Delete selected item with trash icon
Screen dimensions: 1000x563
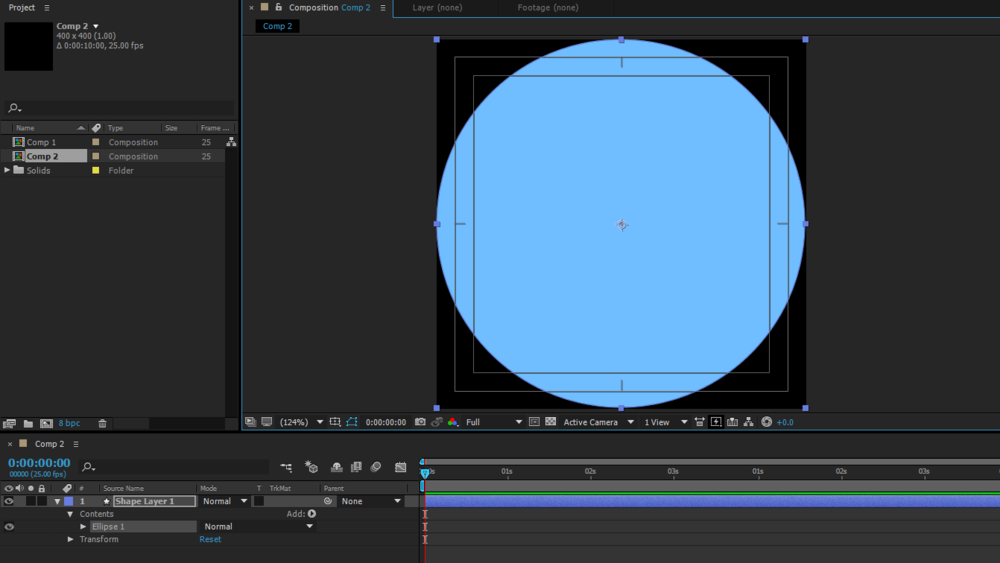(102, 423)
